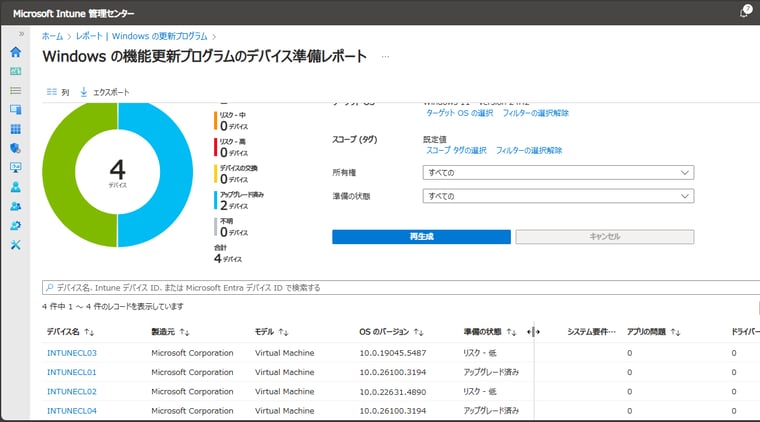Open the 所有権 dropdown
Screen dimensions: 760x422
click(x=558, y=172)
